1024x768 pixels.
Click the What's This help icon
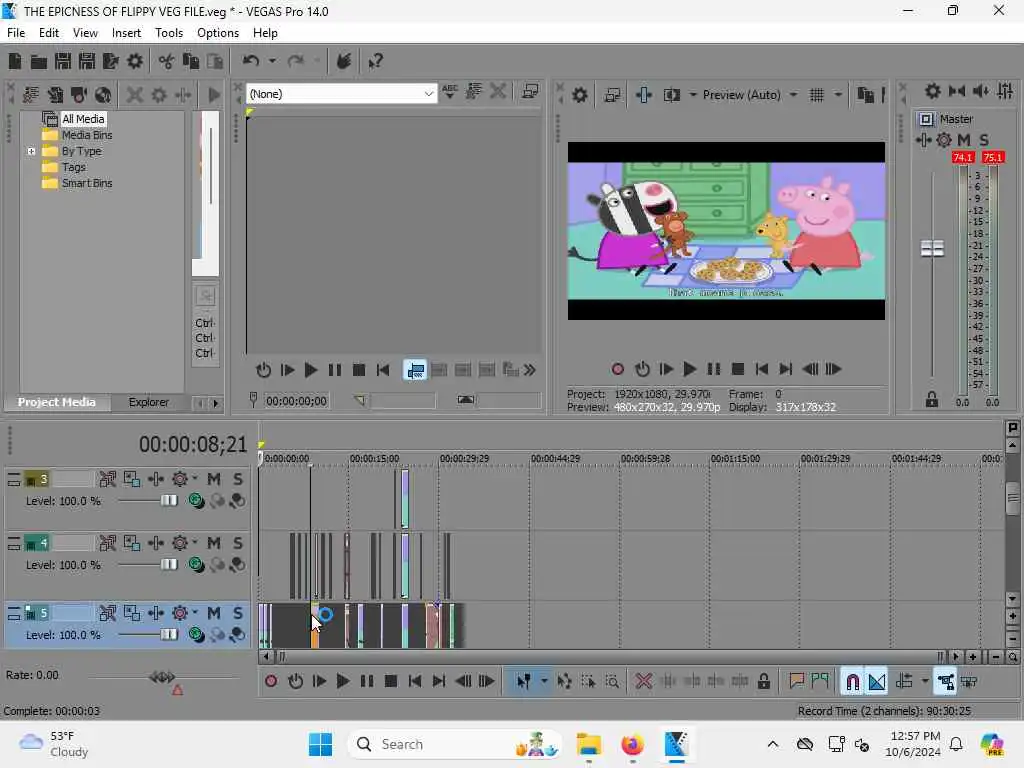click(375, 61)
